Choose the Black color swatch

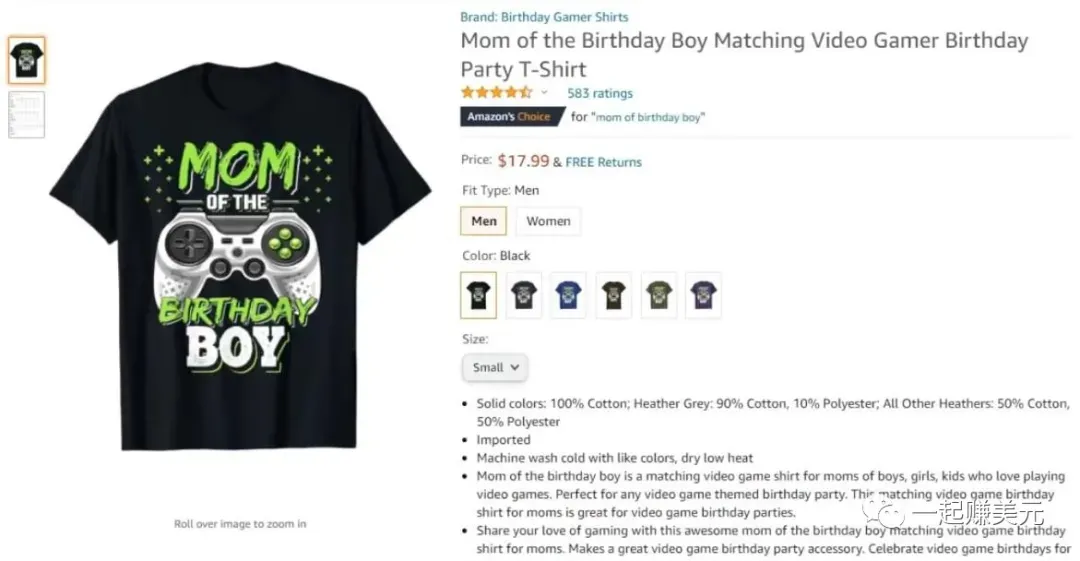478,295
